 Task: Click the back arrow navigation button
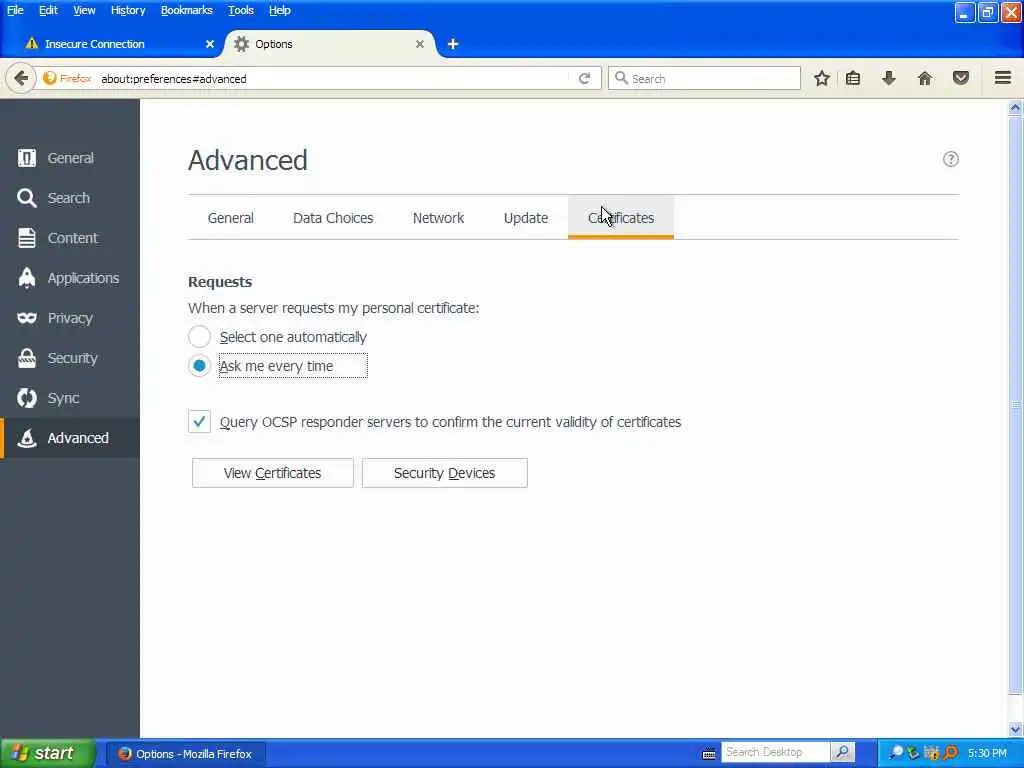pos(21,78)
